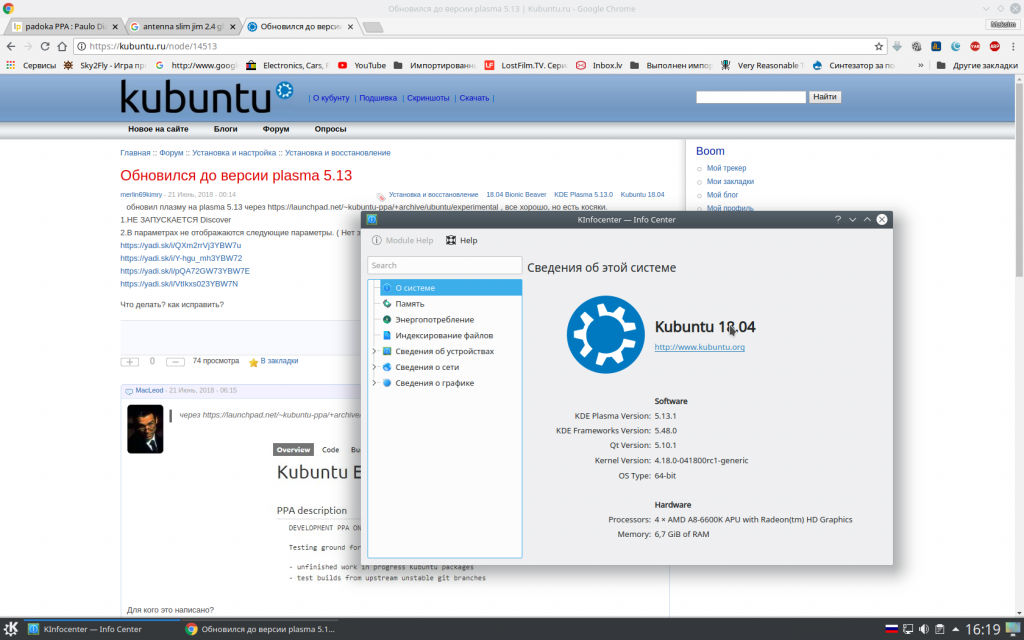Screen dimensions: 1024x640
Task: Upvote the post with the plus button
Action: pyautogui.click(x=129, y=361)
